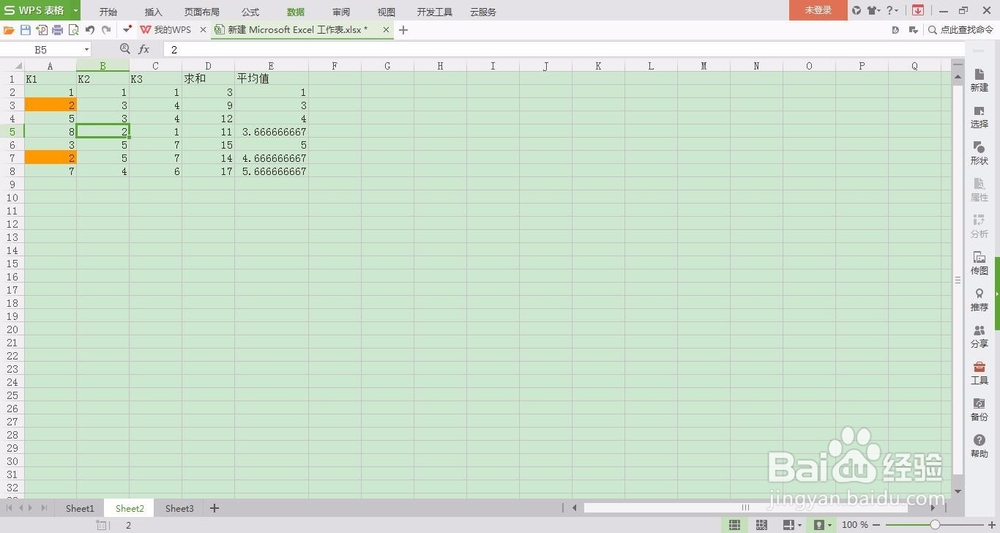Redo the last action

pos(107,30)
